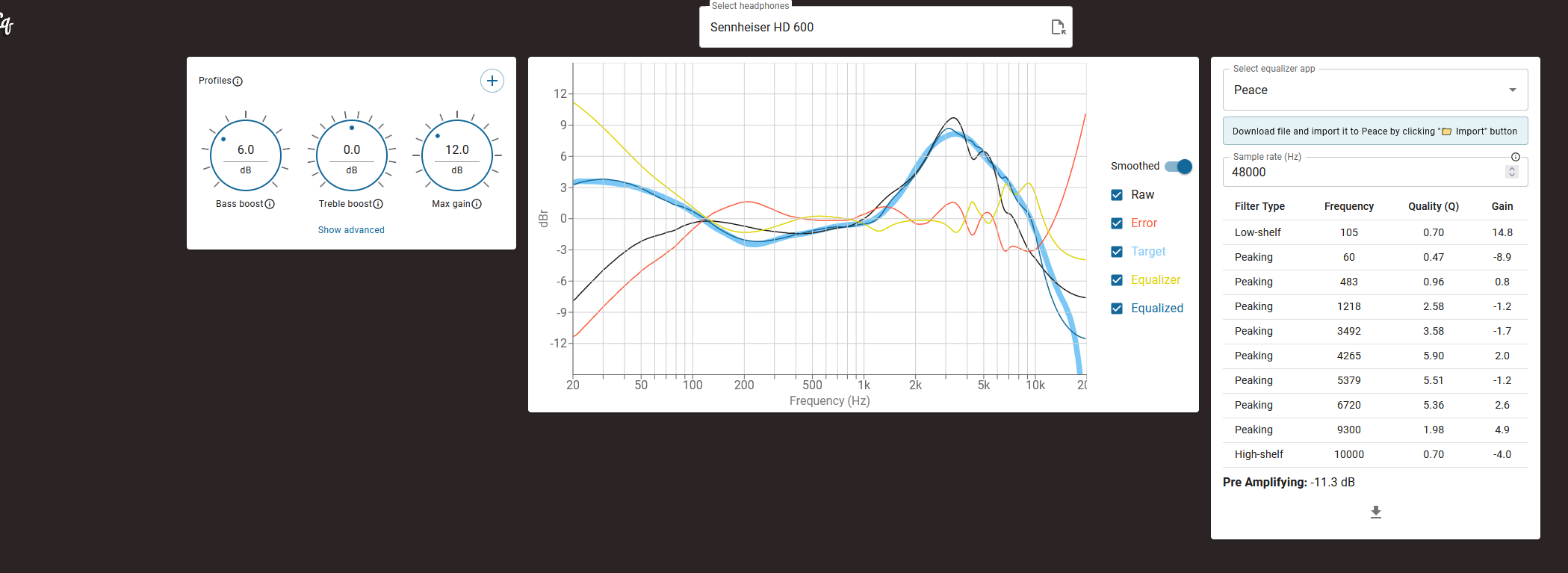
Task: Uncheck the Equalizer curve checkbox
Action: [1117, 280]
